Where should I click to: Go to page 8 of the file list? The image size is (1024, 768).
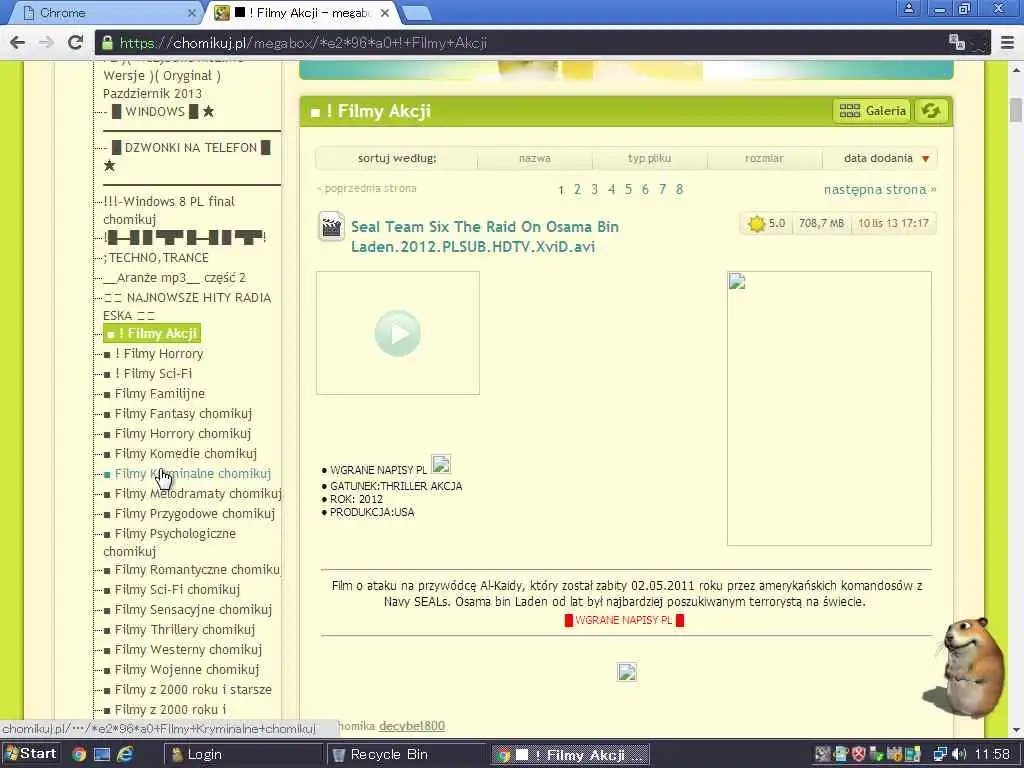679,189
